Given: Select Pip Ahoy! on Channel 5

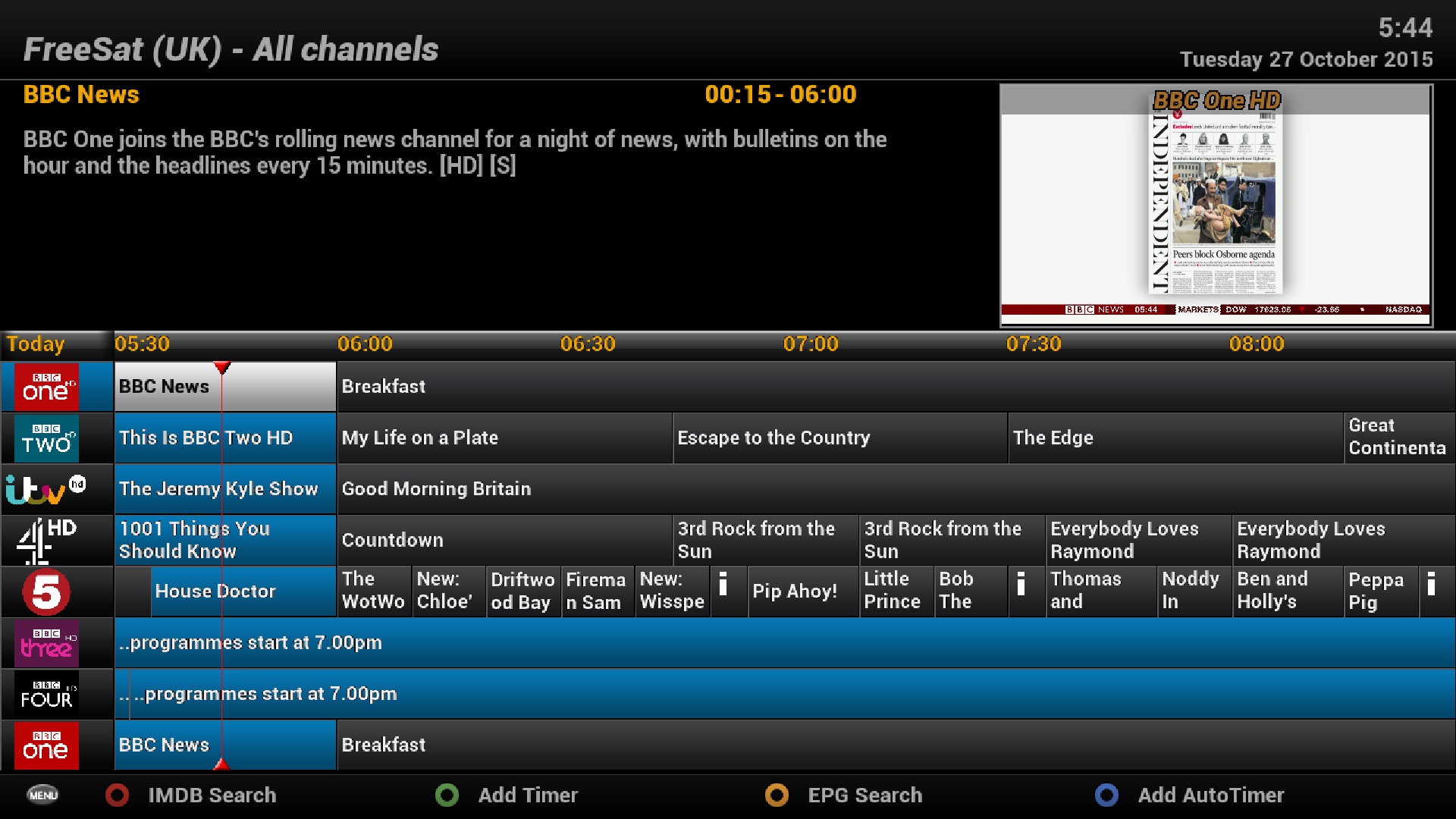Looking at the screenshot, I should pos(795,591).
